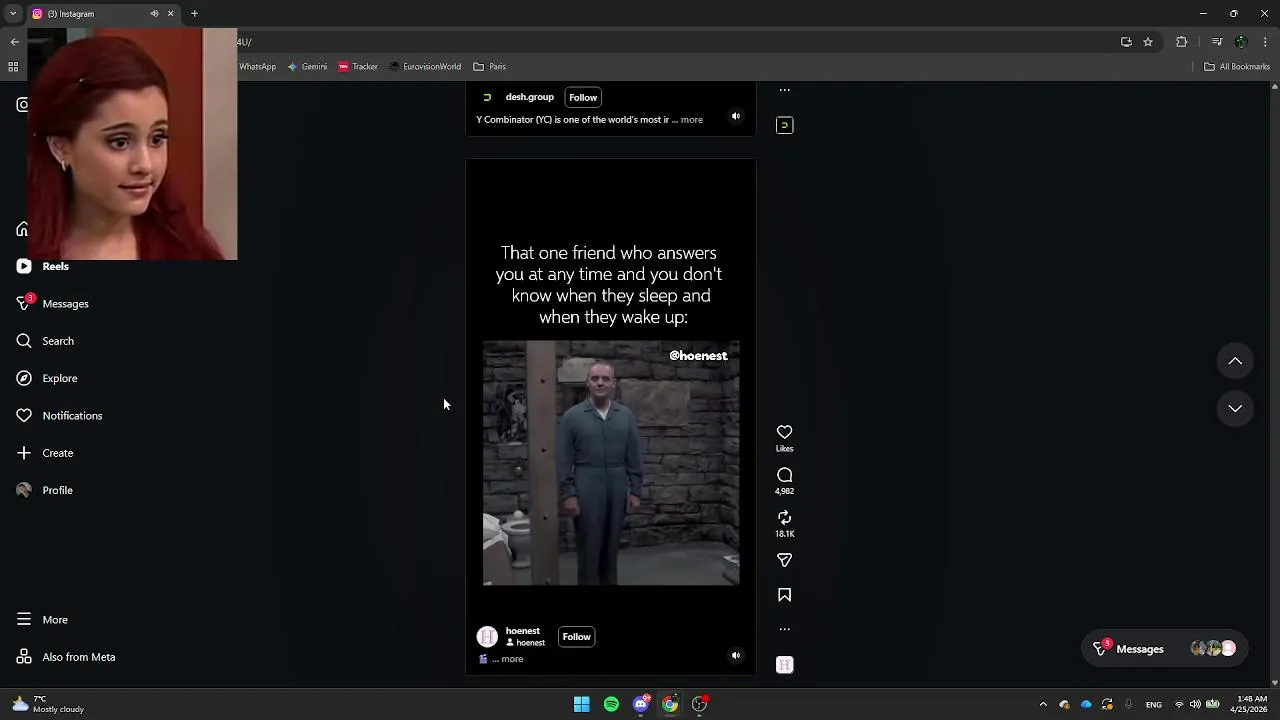
Task: Share the hoenest reel via send icon
Action: pos(784,560)
